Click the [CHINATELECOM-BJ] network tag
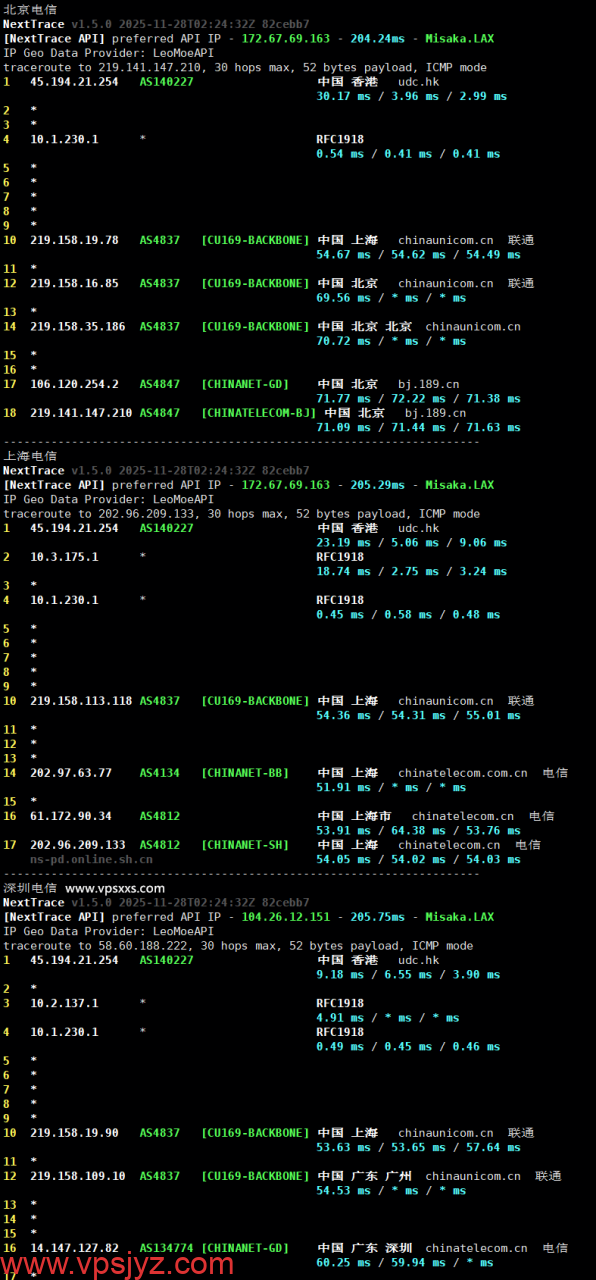Image resolution: width=596 pixels, height=1280 pixels. [x=258, y=412]
